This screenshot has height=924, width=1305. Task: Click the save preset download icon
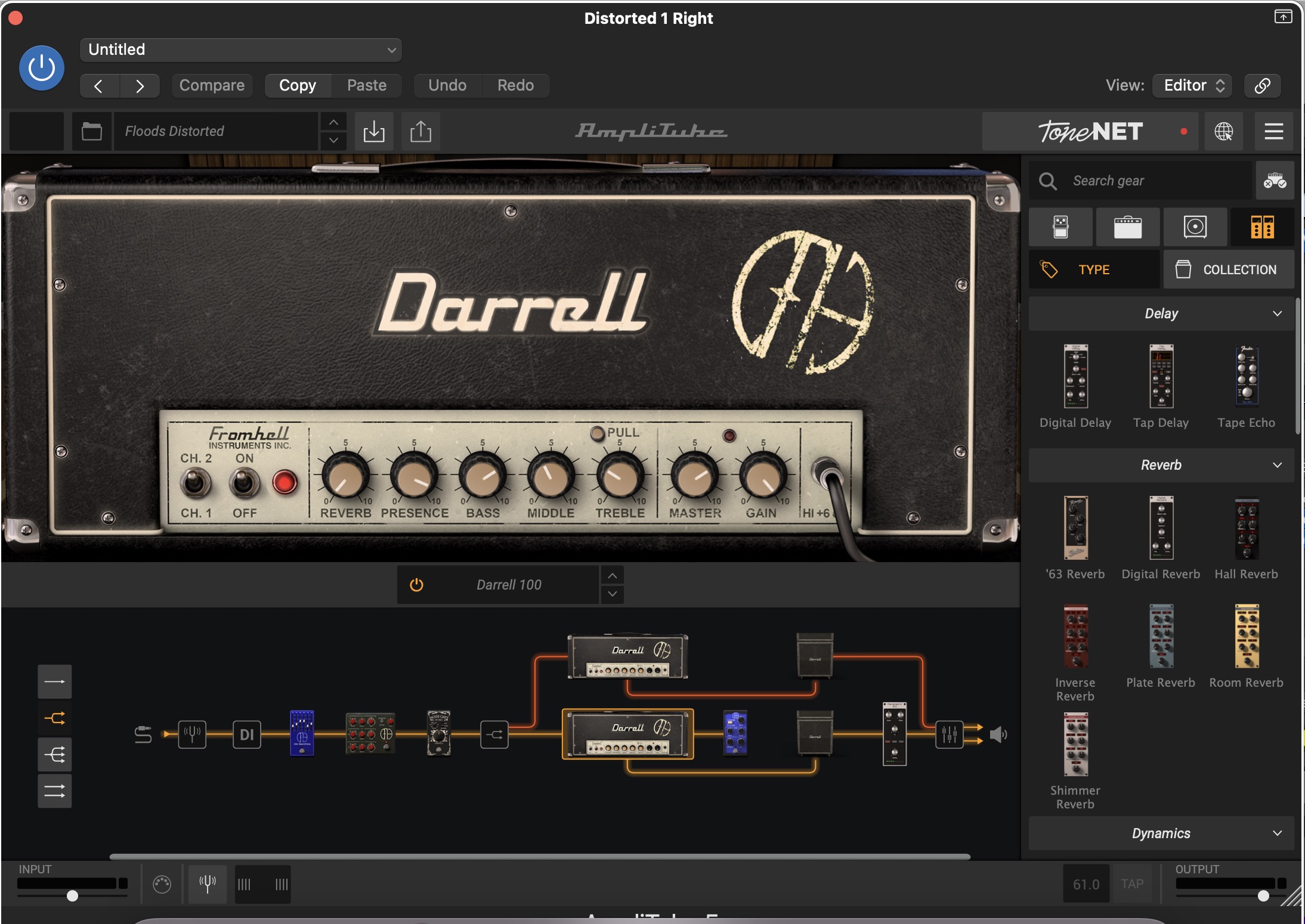point(374,131)
